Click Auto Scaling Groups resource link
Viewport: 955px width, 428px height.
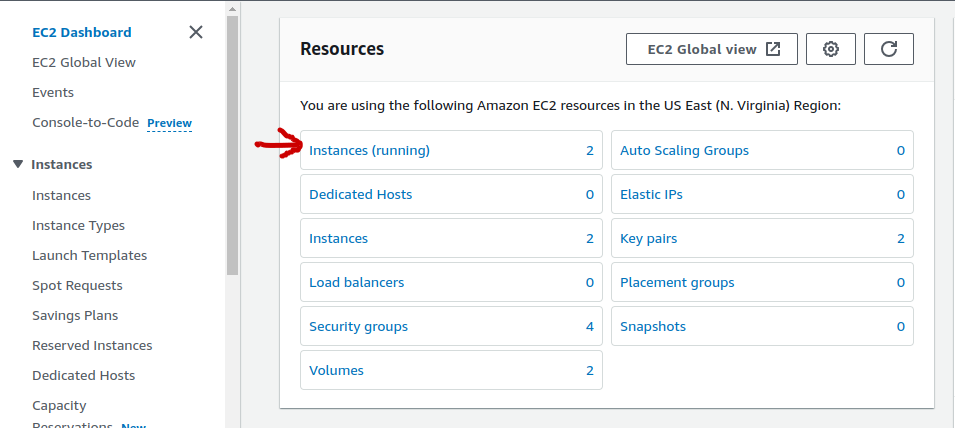tap(685, 150)
